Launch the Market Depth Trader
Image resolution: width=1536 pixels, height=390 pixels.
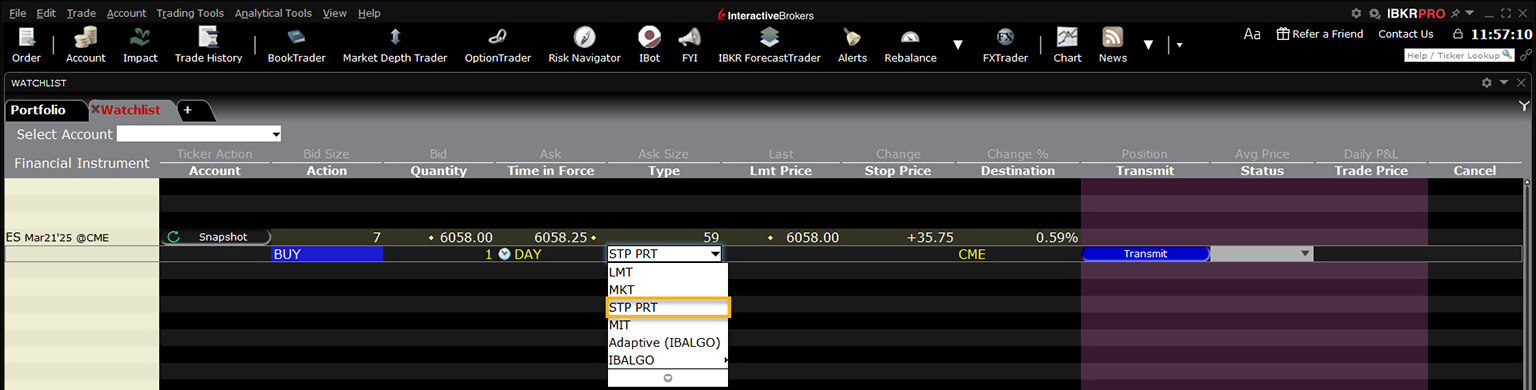tap(395, 46)
